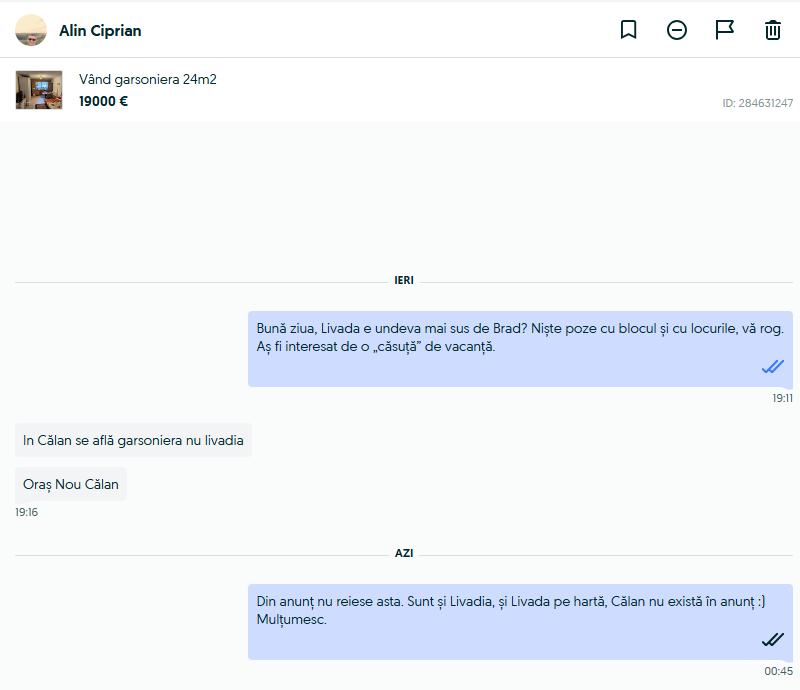Image resolution: width=800 pixels, height=690 pixels.
Task: Click the 19000 € price label
Action: point(103,101)
